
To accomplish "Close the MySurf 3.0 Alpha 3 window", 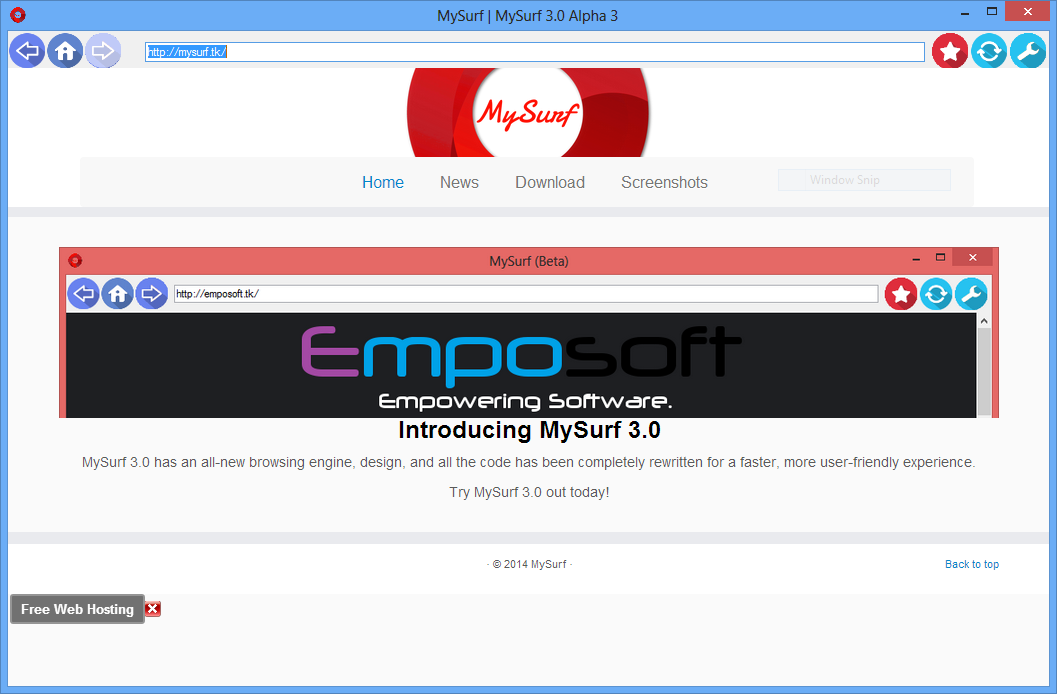I will coord(1027,11).
